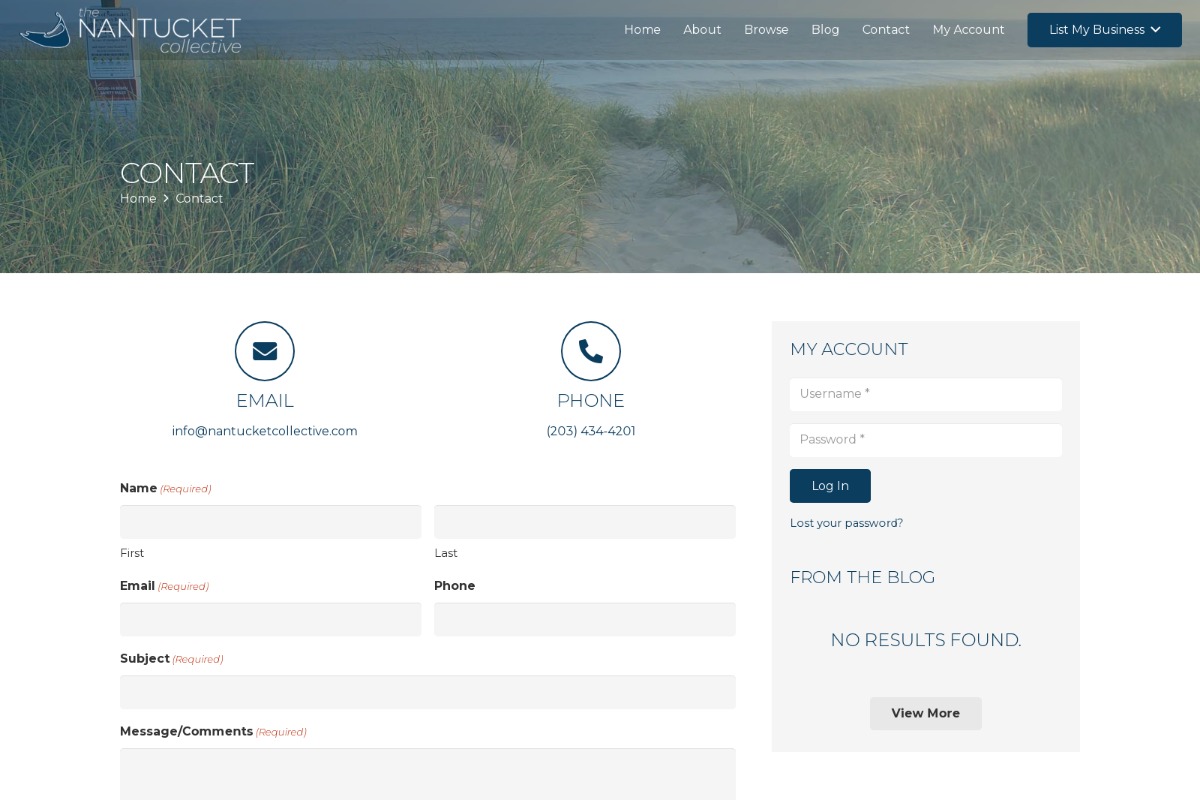Click the Home breadcrumb link
1200x800 pixels.
tap(138, 199)
